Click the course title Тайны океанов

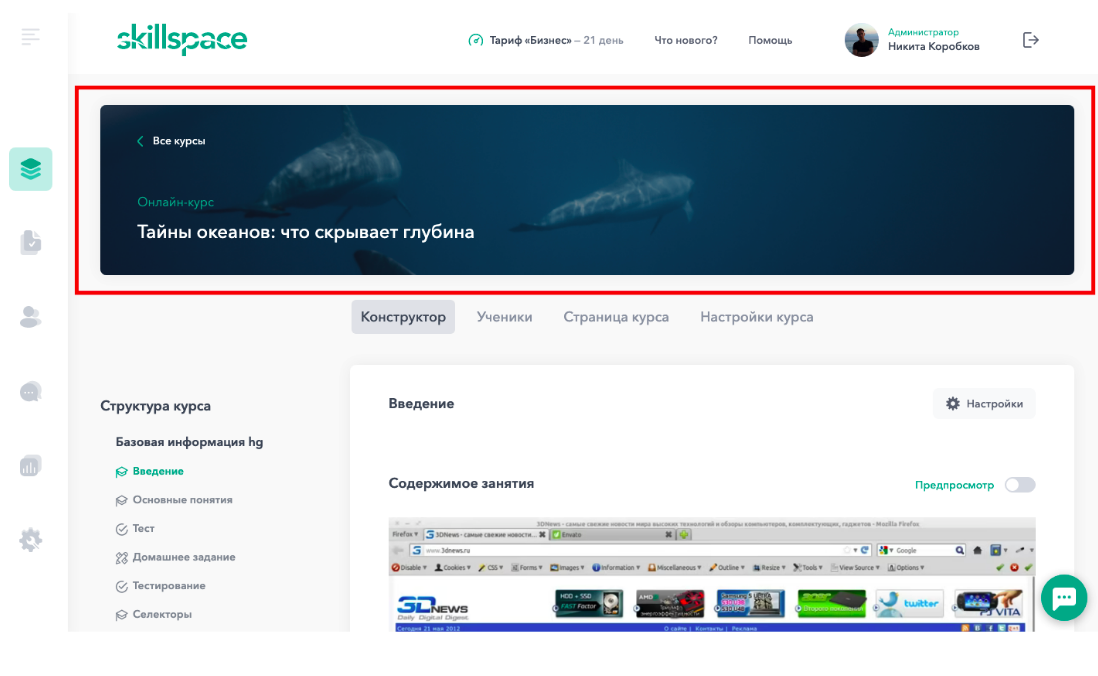click(305, 232)
